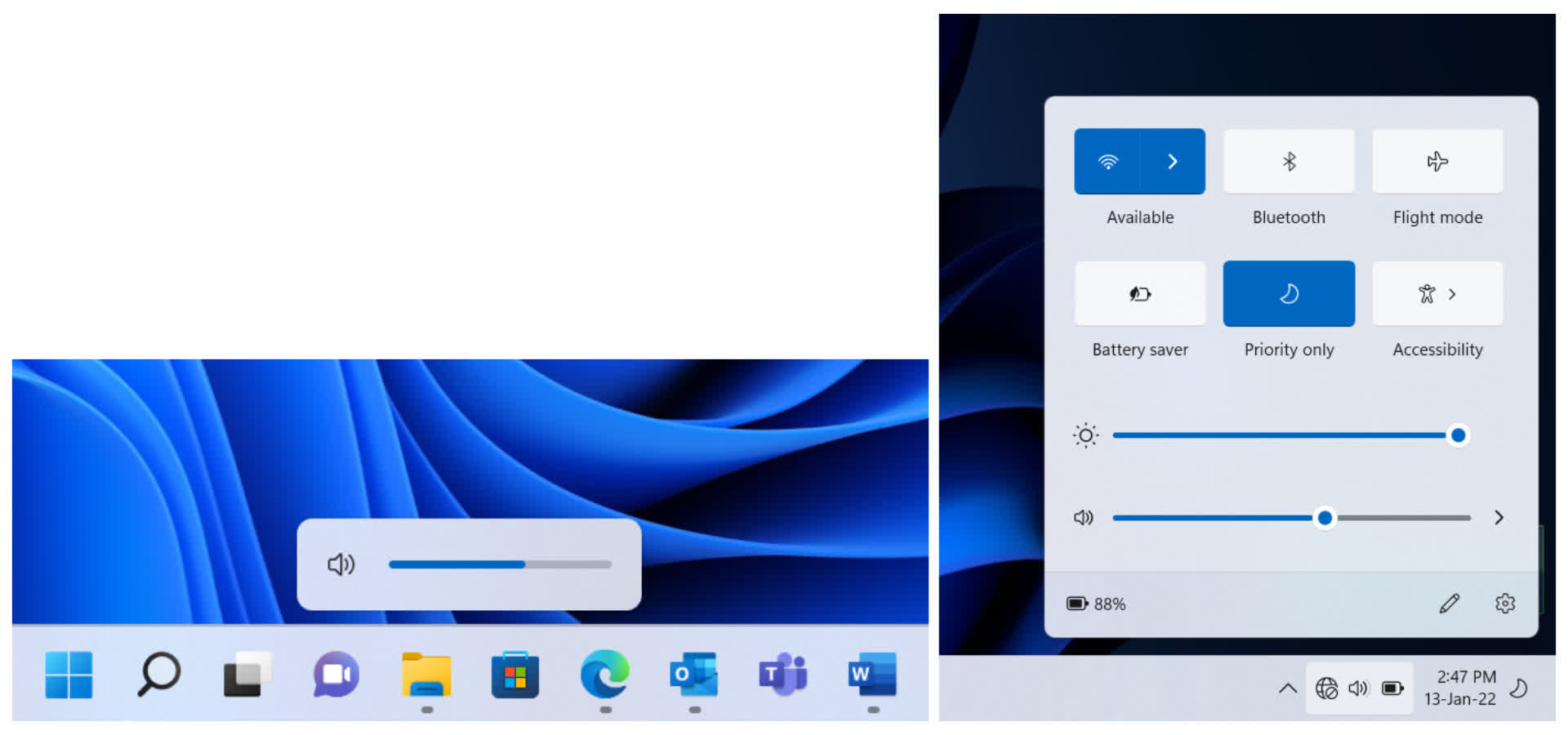Open sound output chooser next to volume slider
The width and height of the screenshot is (1568, 735).
(x=1499, y=518)
